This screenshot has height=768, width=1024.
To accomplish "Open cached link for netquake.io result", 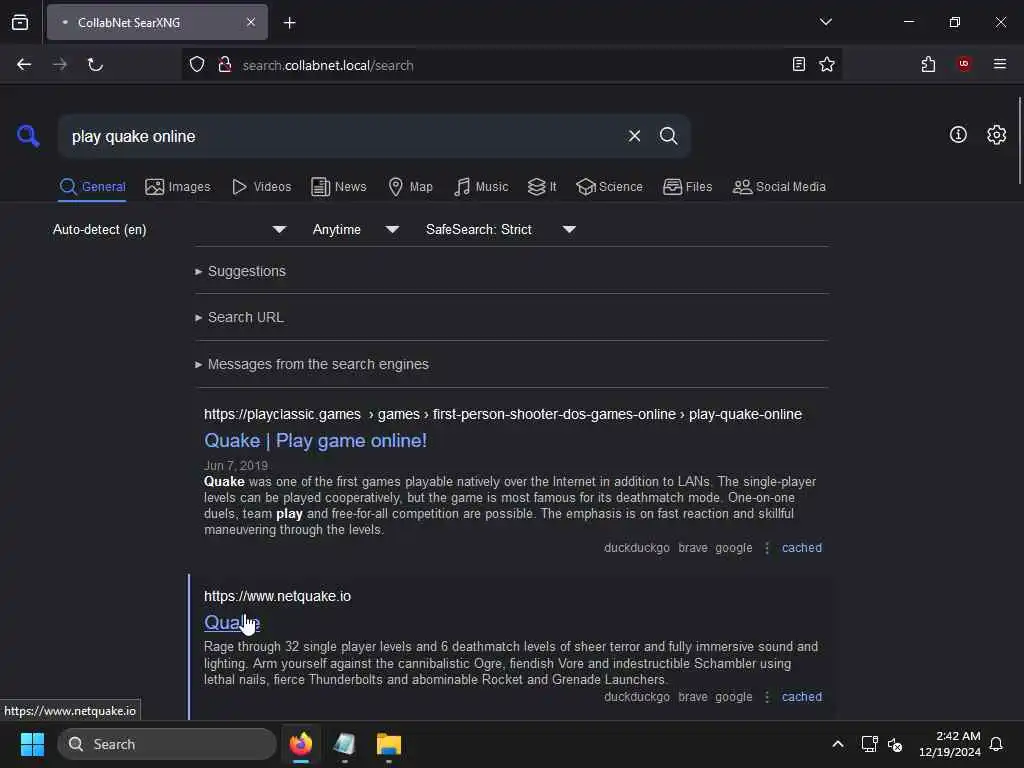I will point(802,697).
